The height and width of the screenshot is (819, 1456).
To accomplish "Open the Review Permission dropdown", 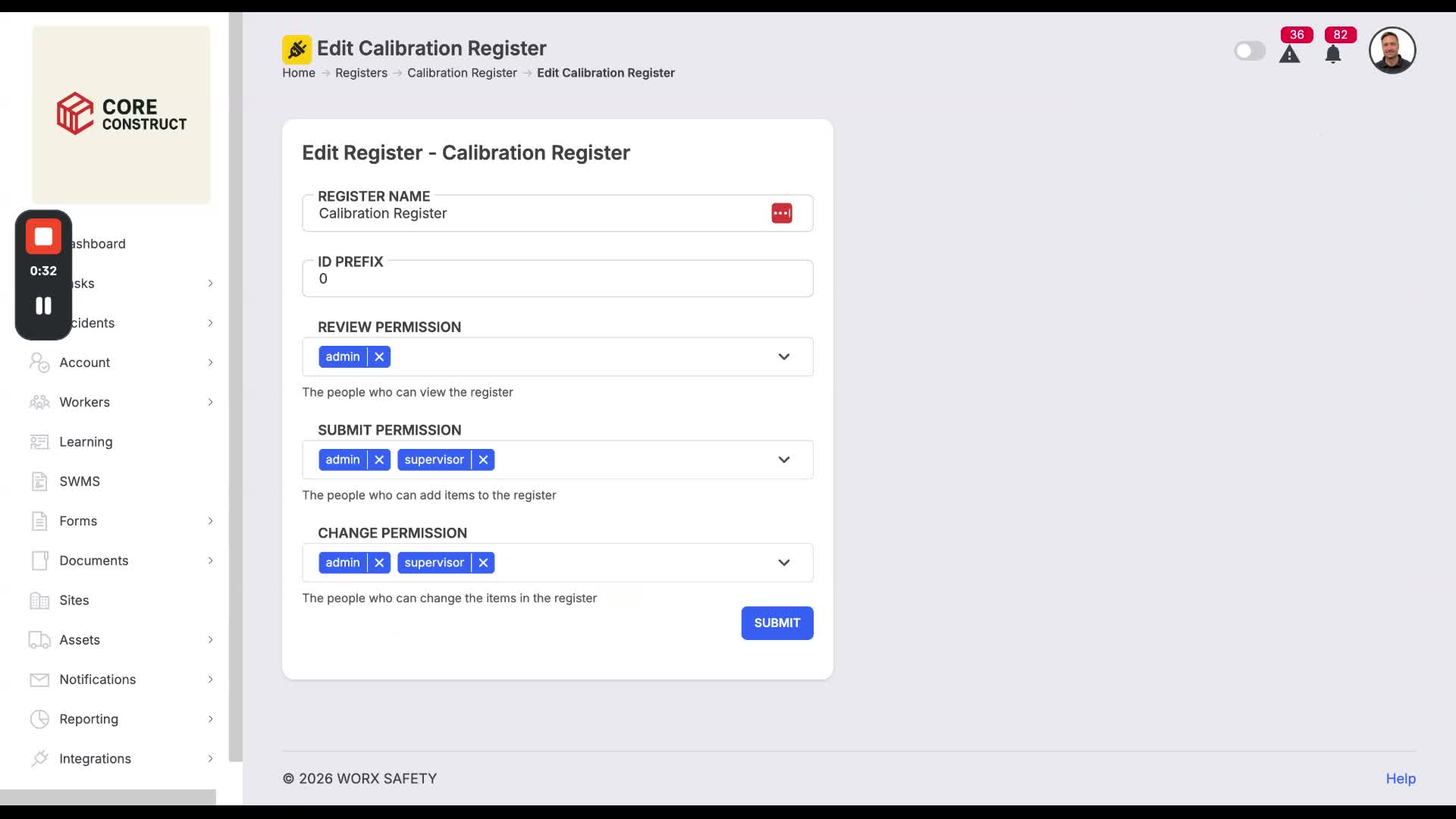I will (784, 356).
